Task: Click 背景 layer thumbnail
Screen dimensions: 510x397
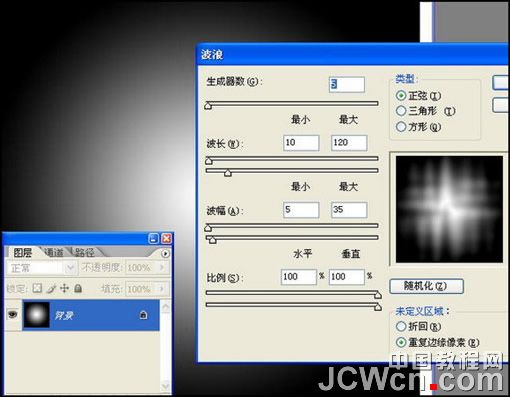Action: [x=37, y=315]
